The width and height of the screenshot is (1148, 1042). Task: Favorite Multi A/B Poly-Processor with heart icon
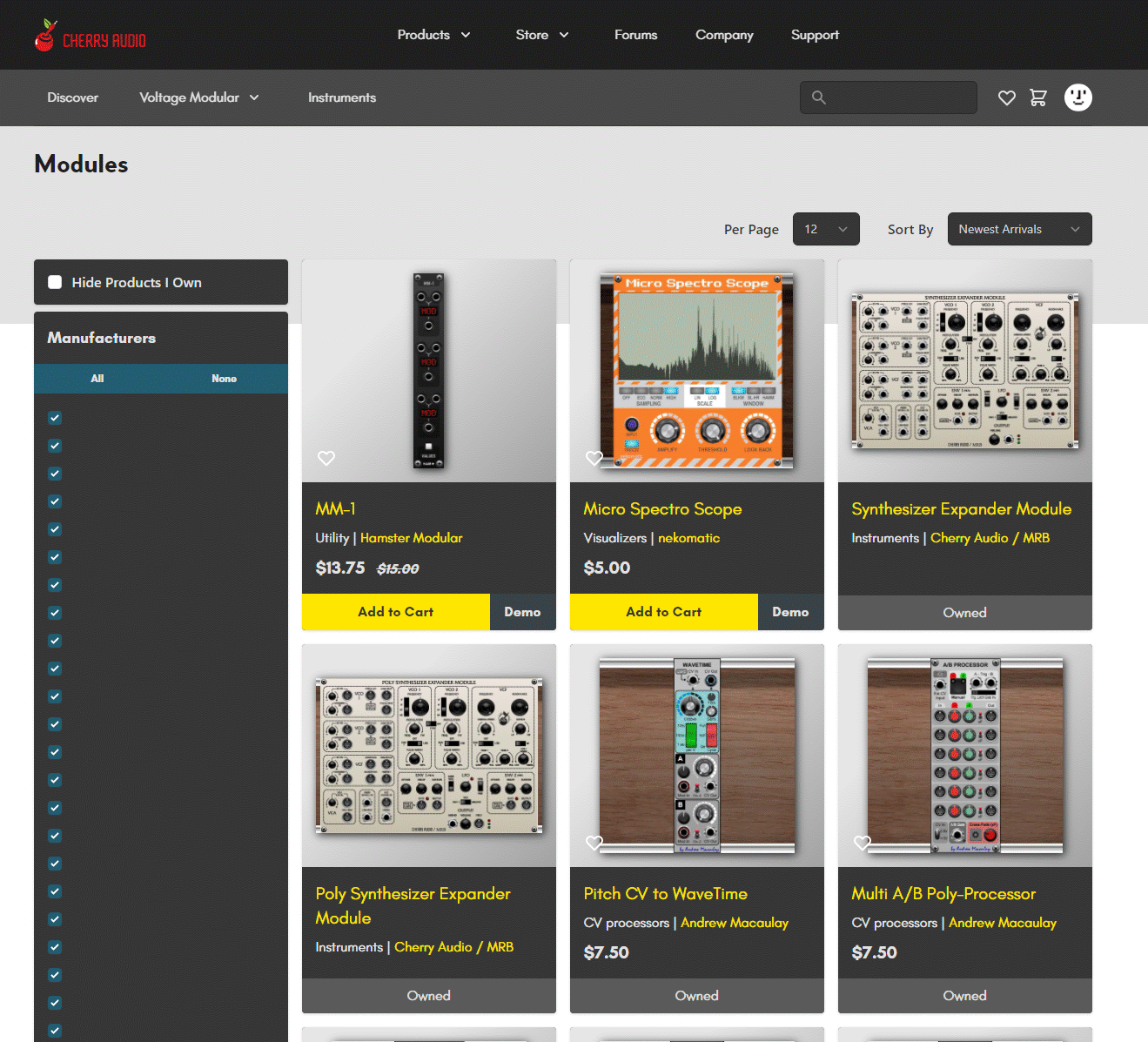863,843
